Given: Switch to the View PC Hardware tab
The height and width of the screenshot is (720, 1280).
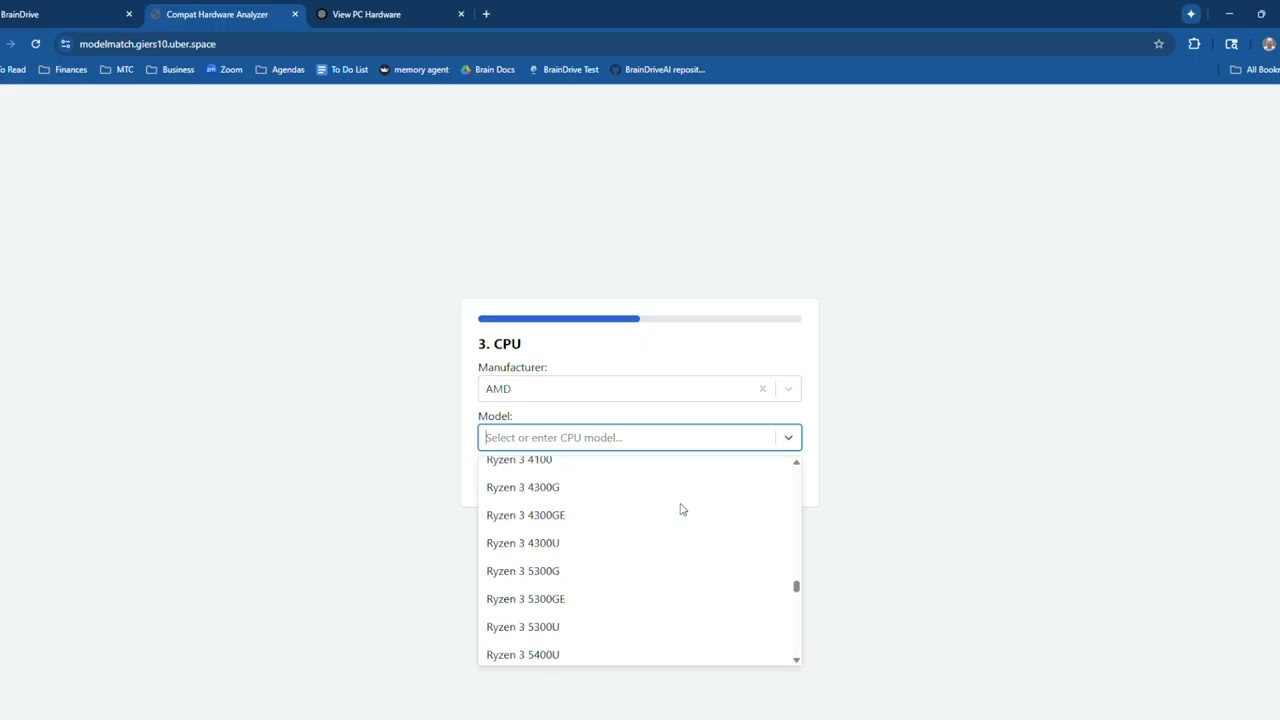Looking at the screenshot, I should [x=366, y=14].
